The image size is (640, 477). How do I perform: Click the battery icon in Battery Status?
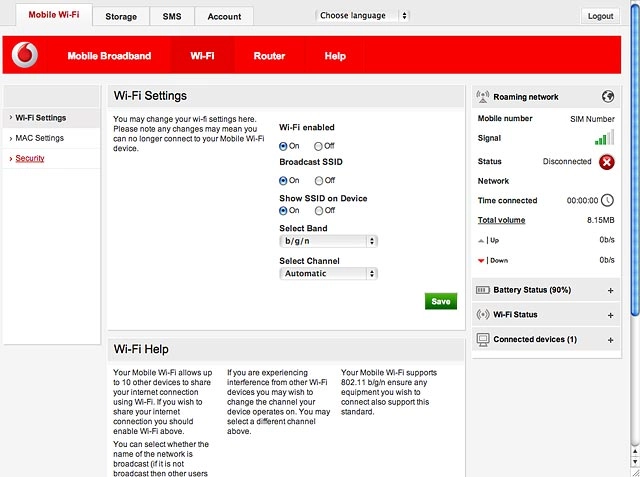(x=483, y=290)
